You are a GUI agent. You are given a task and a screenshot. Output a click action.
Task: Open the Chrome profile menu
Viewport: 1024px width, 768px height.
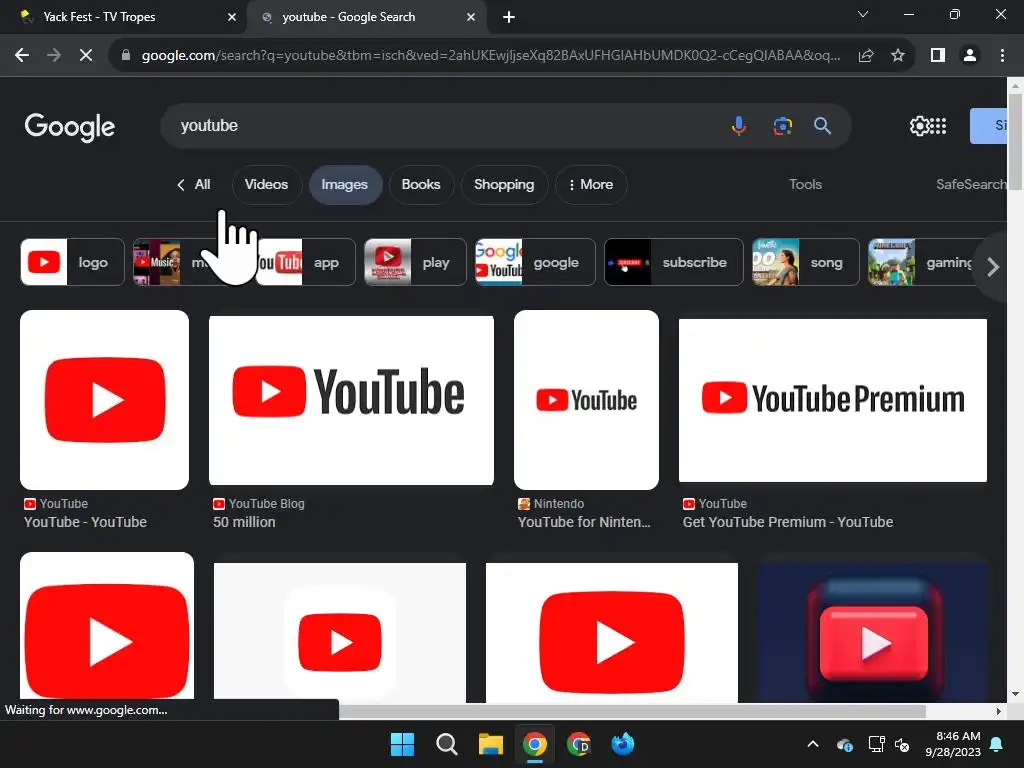tap(970, 56)
